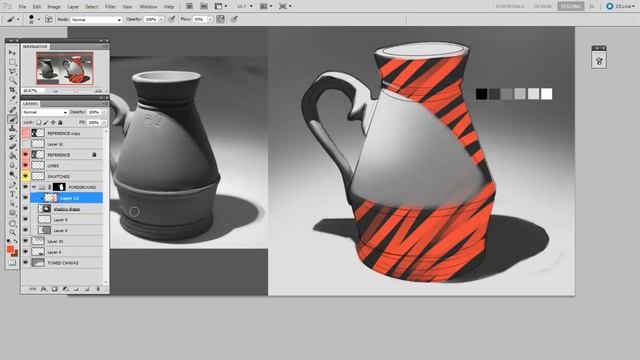Select the Dodge tool
This screenshot has height=360, width=640.
[x=12, y=175]
